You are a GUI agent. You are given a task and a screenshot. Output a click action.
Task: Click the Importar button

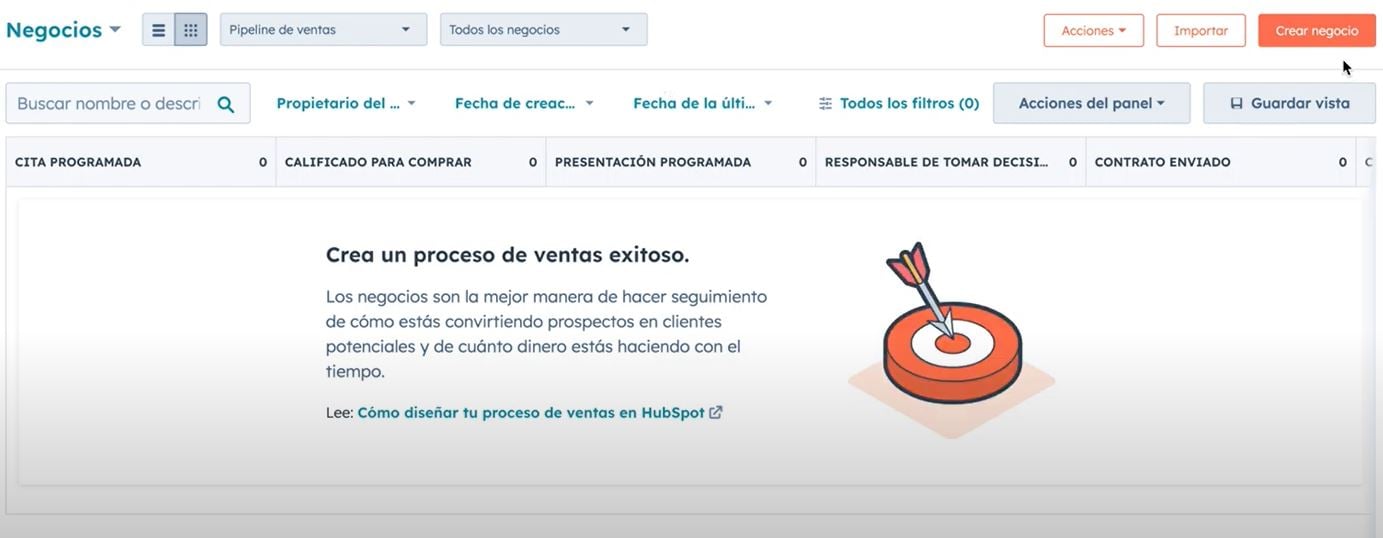[1201, 31]
